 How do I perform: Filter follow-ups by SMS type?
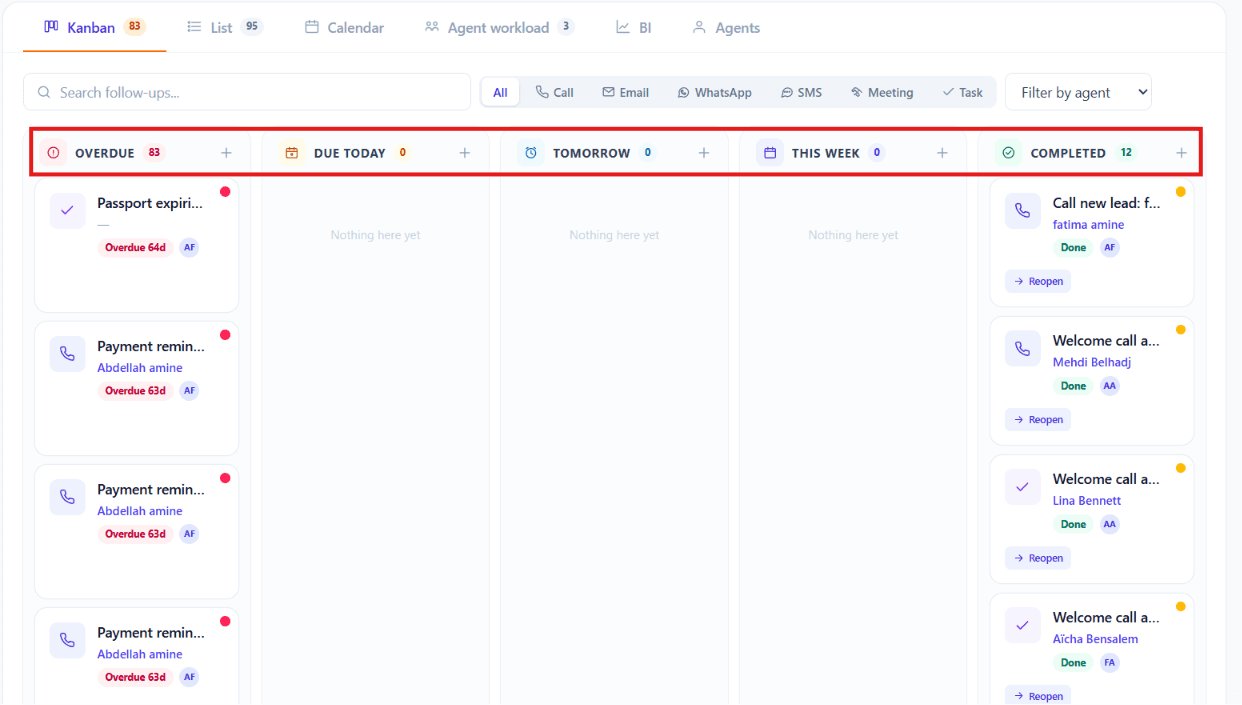coord(801,92)
